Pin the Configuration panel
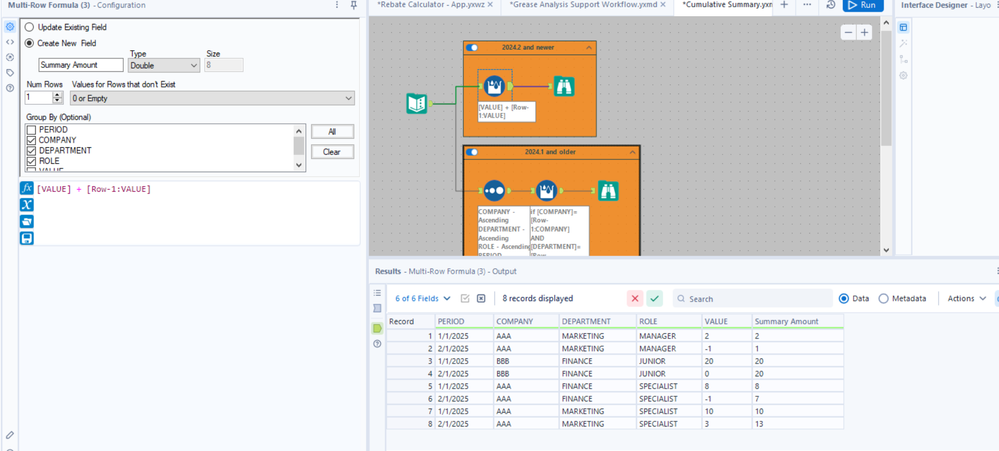Screen dimensions: 999x451 tap(354, 5)
